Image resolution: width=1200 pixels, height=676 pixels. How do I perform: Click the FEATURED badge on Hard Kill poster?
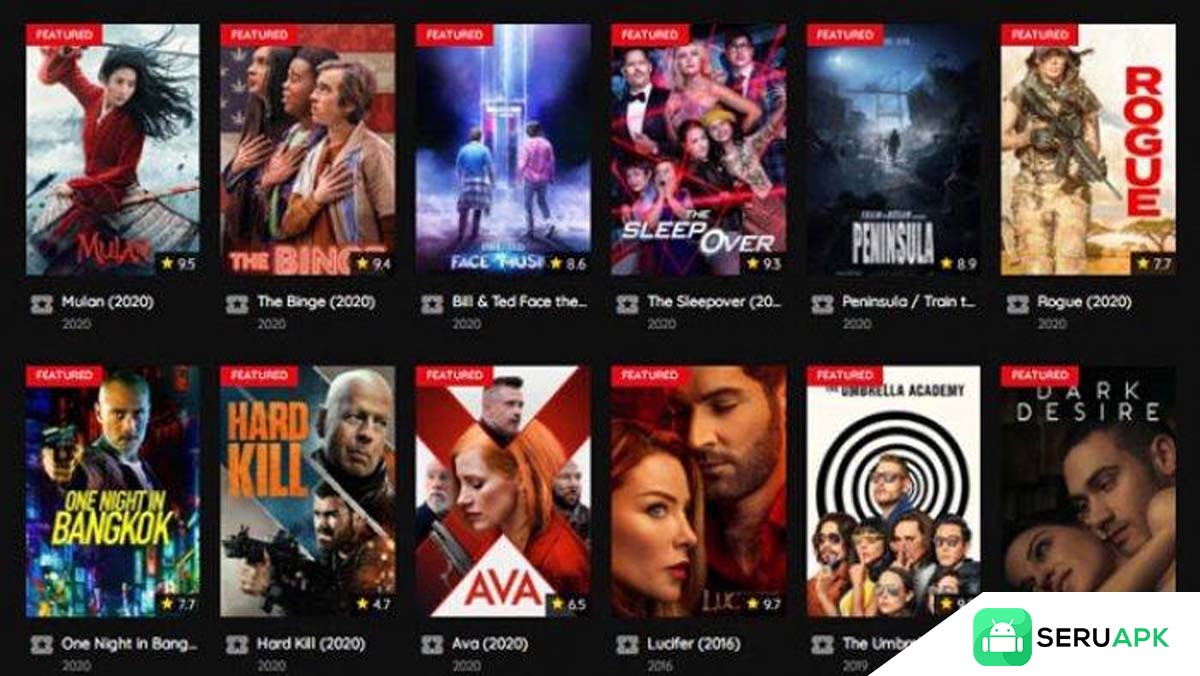coord(259,376)
